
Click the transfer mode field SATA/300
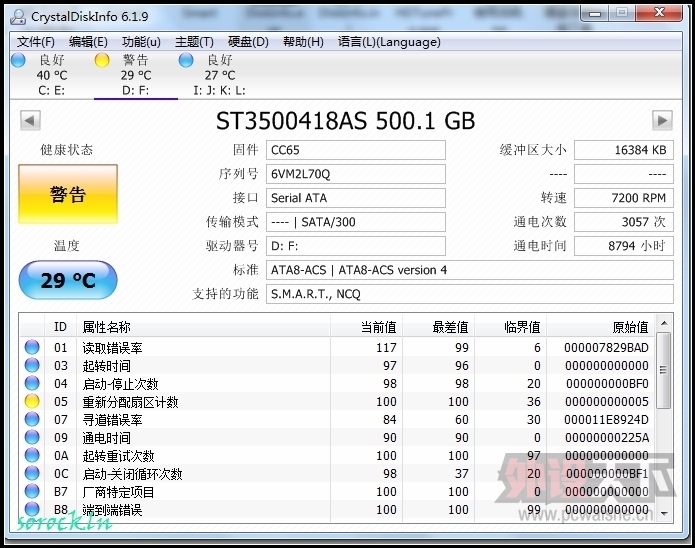[x=355, y=222]
